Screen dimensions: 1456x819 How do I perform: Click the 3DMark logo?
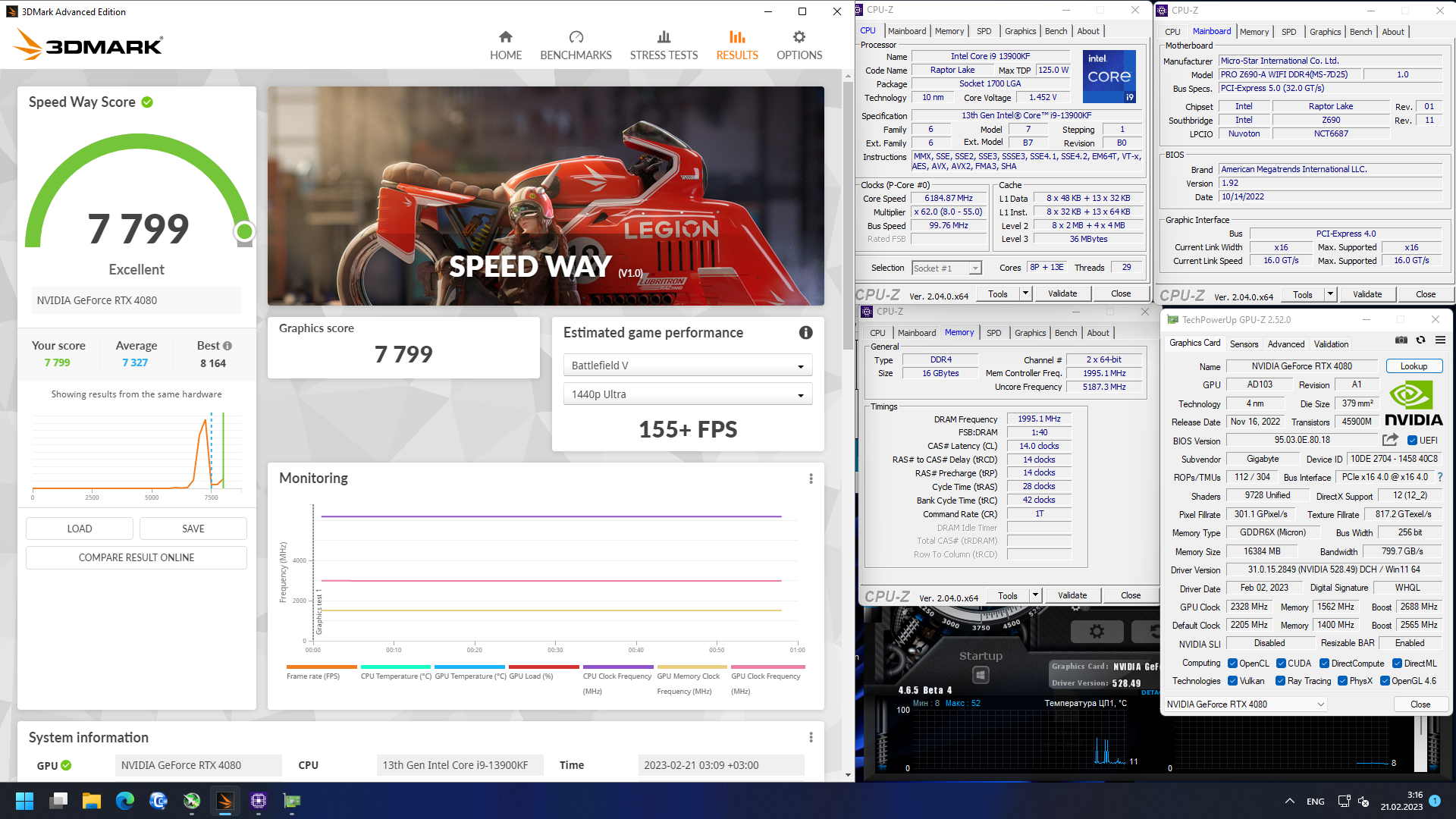pyautogui.click(x=88, y=45)
